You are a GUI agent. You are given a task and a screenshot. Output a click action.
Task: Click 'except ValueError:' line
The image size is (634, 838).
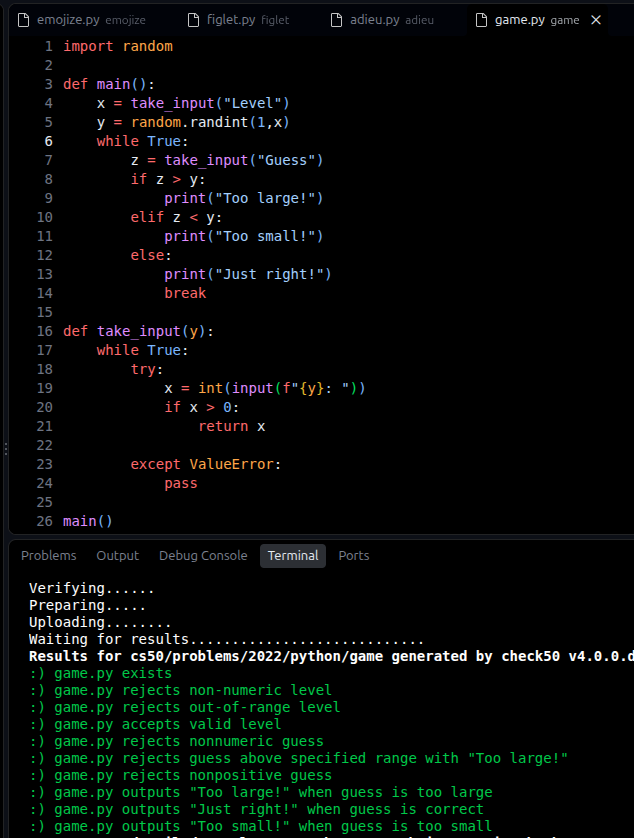point(206,464)
